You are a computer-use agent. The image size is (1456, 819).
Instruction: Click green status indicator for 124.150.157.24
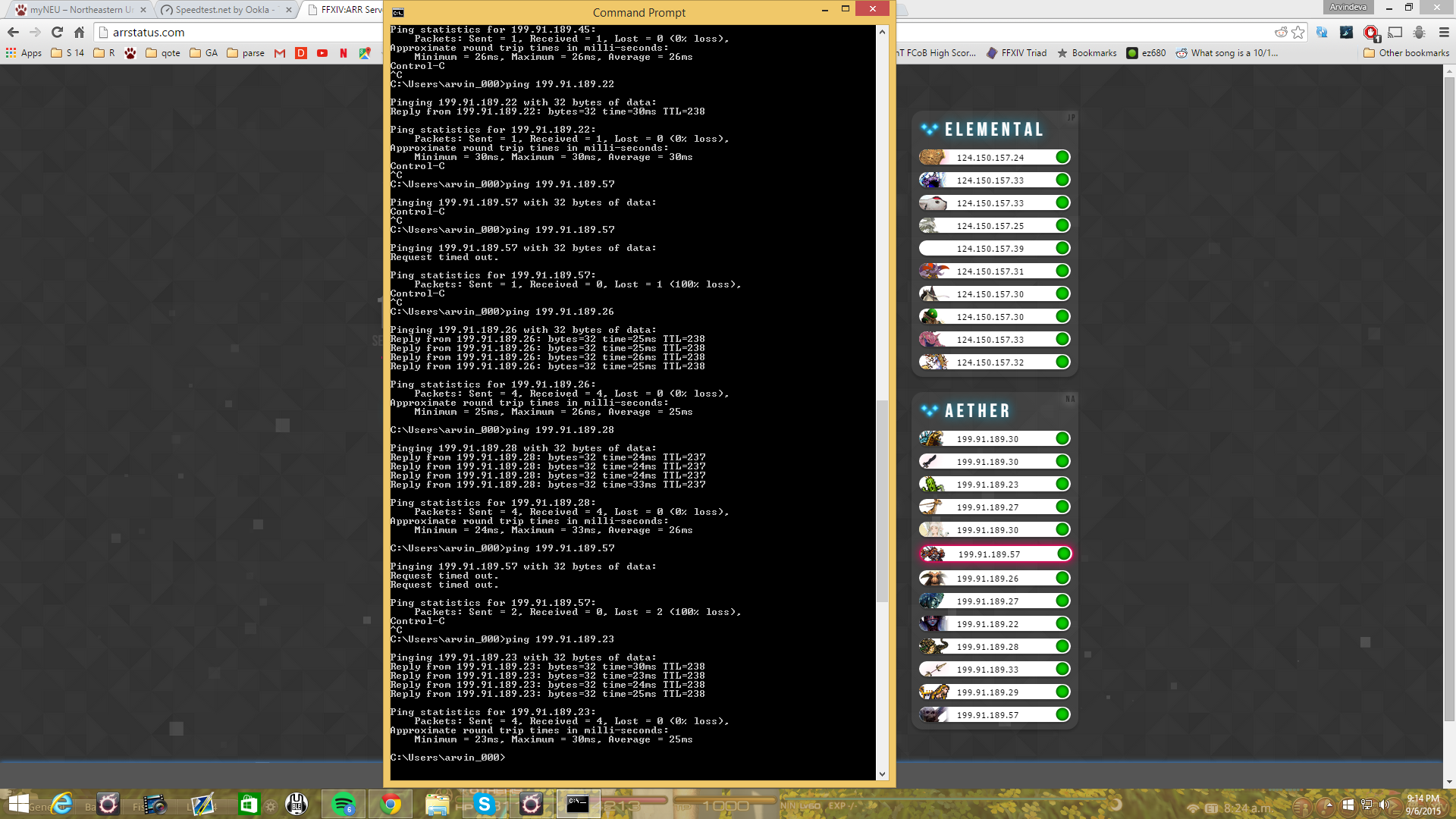(x=1062, y=157)
